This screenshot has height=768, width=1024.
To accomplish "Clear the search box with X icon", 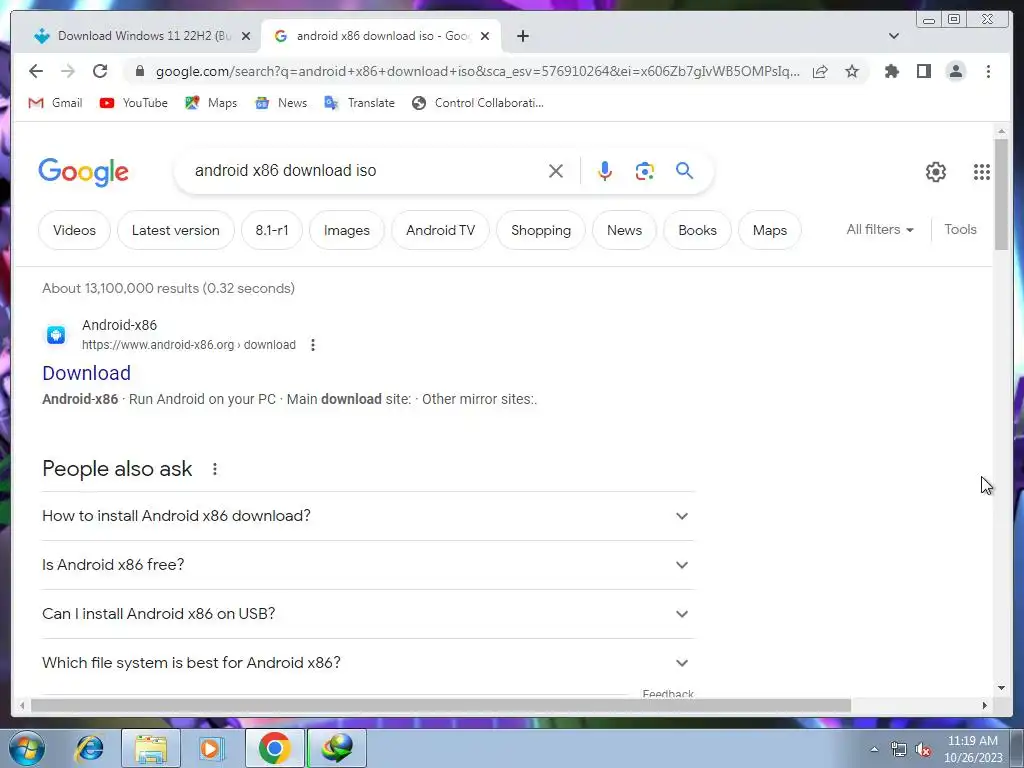I will tap(556, 171).
